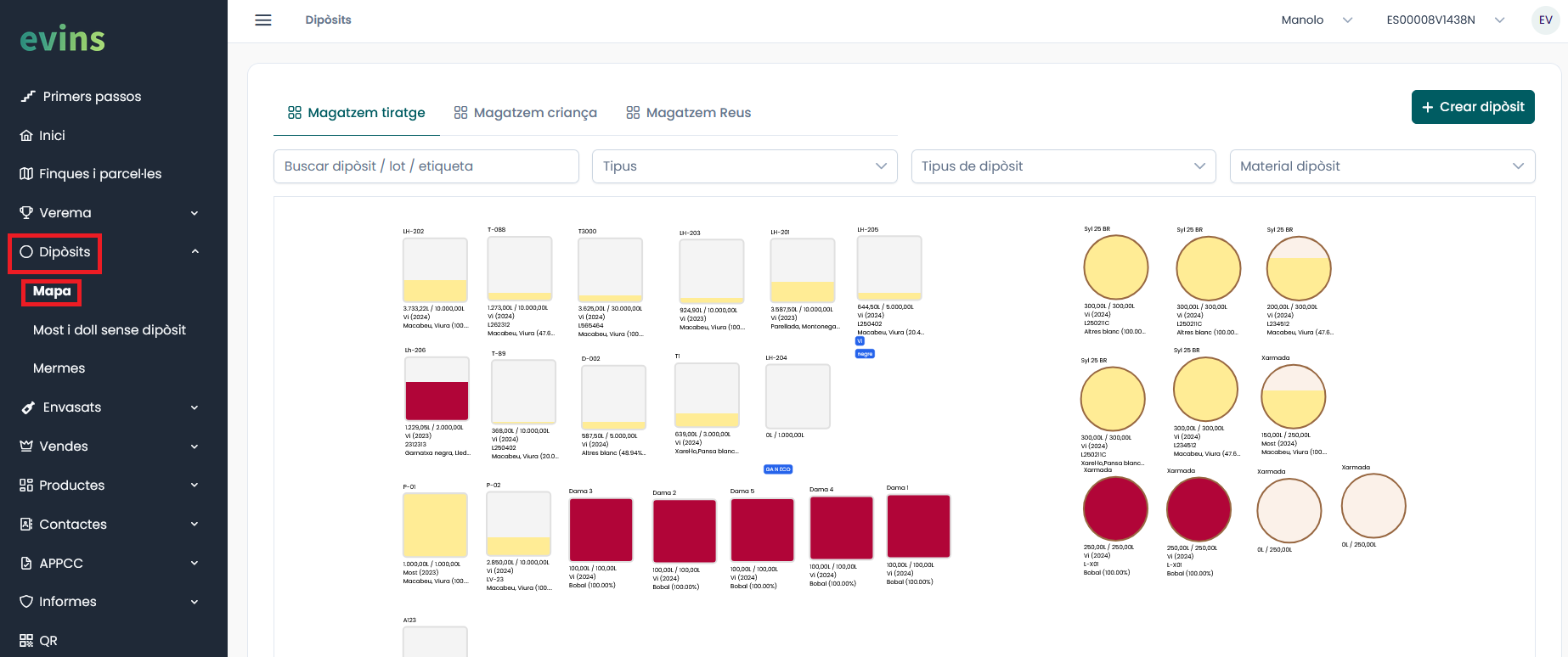Viewport: 1568px width, 657px height.
Task: Select tank T-088 on the map
Action: tap(520, 268)
